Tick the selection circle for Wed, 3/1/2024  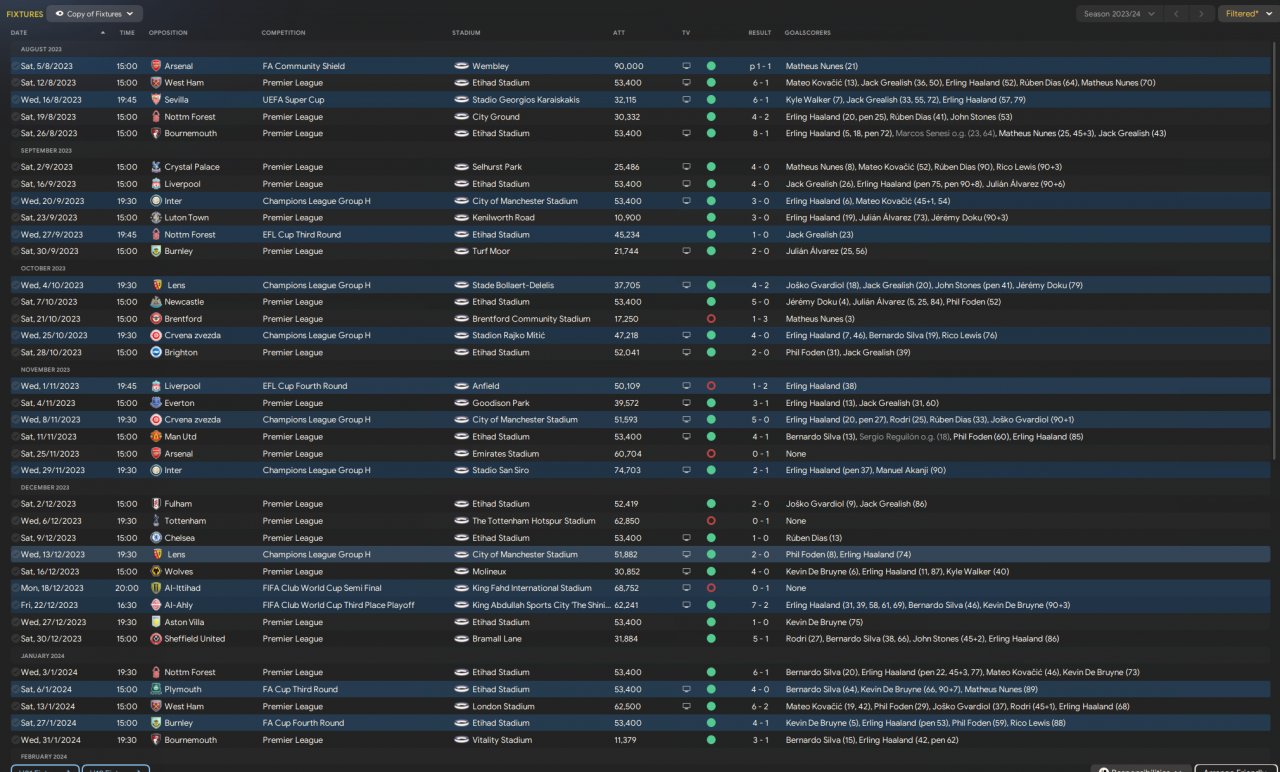(x=15, y=672)
